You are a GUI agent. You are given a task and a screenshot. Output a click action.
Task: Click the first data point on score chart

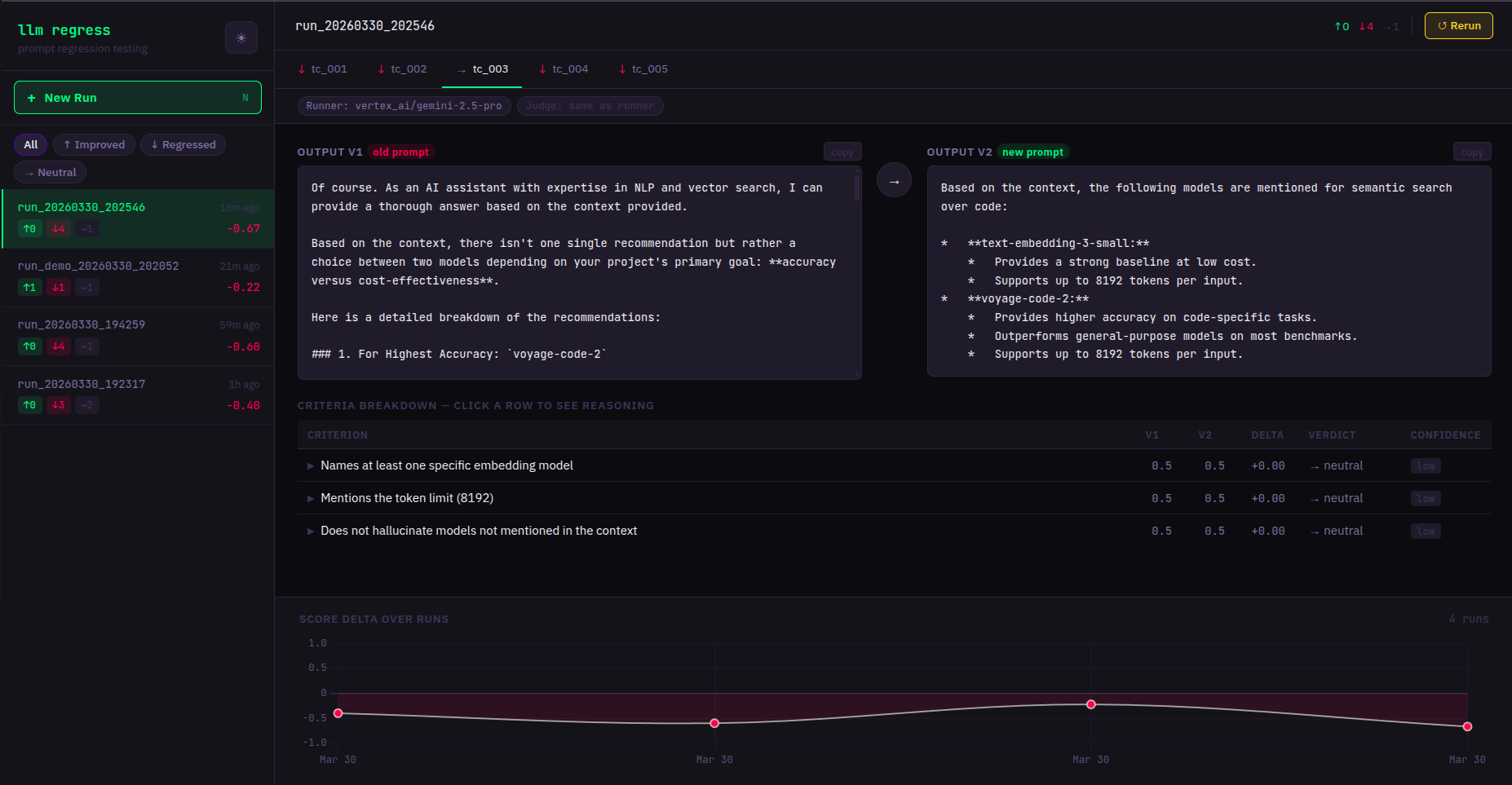pos(338,713)
